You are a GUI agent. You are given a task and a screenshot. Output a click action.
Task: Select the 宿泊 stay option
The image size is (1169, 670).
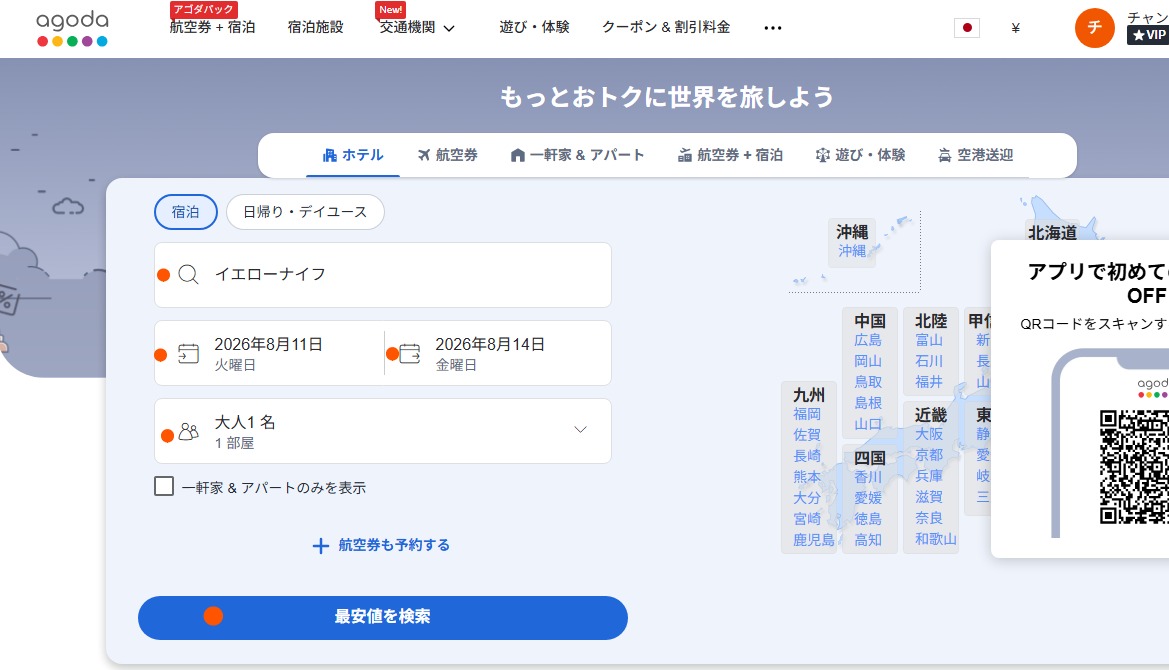point(186,212)
